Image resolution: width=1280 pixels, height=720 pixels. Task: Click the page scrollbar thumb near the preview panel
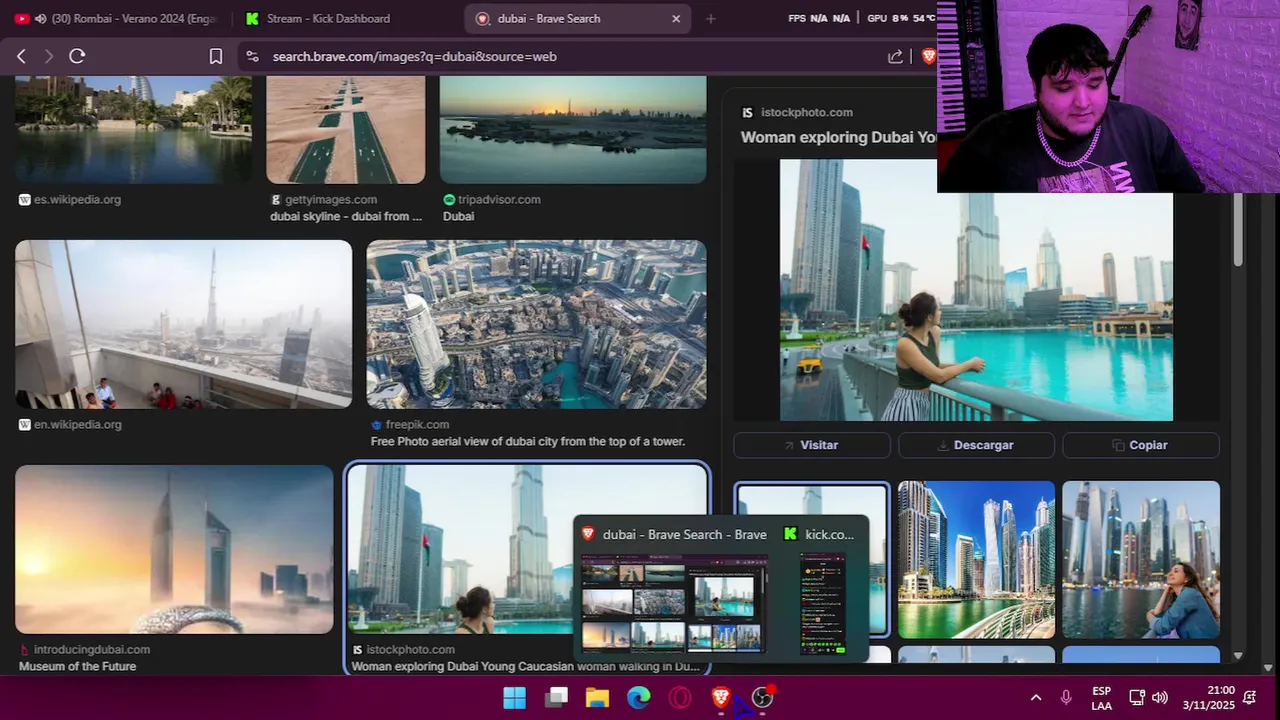[1238, 229]
